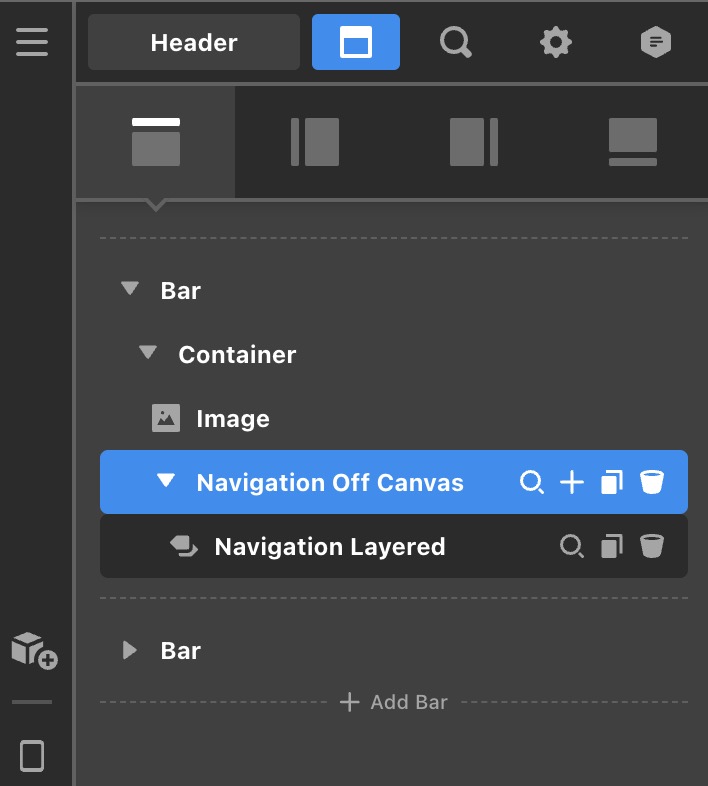Delete the Navigation Layered element
The width and height of the screenshot is (708, 786).
pos(652,546)
